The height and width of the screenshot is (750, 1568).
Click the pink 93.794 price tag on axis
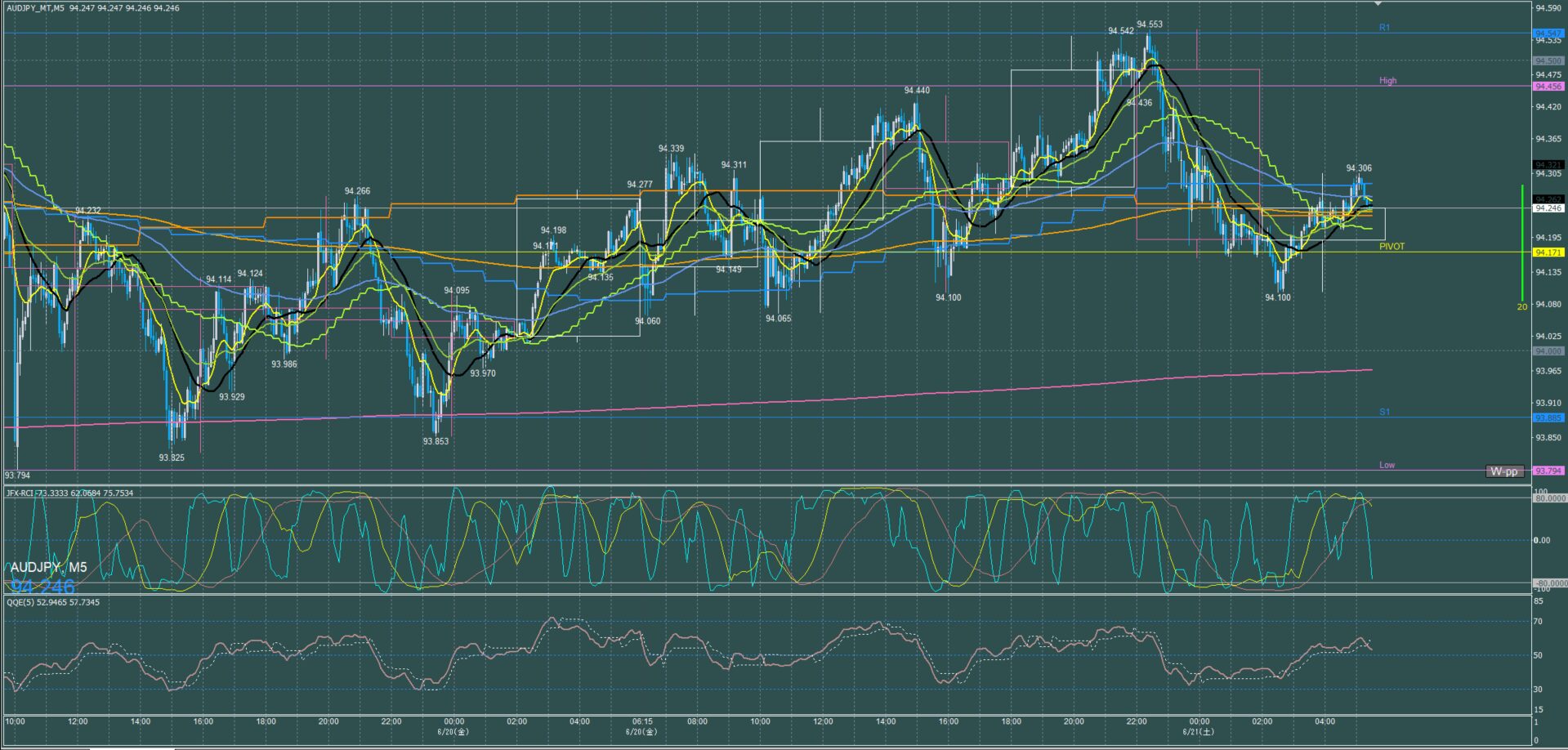1548,471
